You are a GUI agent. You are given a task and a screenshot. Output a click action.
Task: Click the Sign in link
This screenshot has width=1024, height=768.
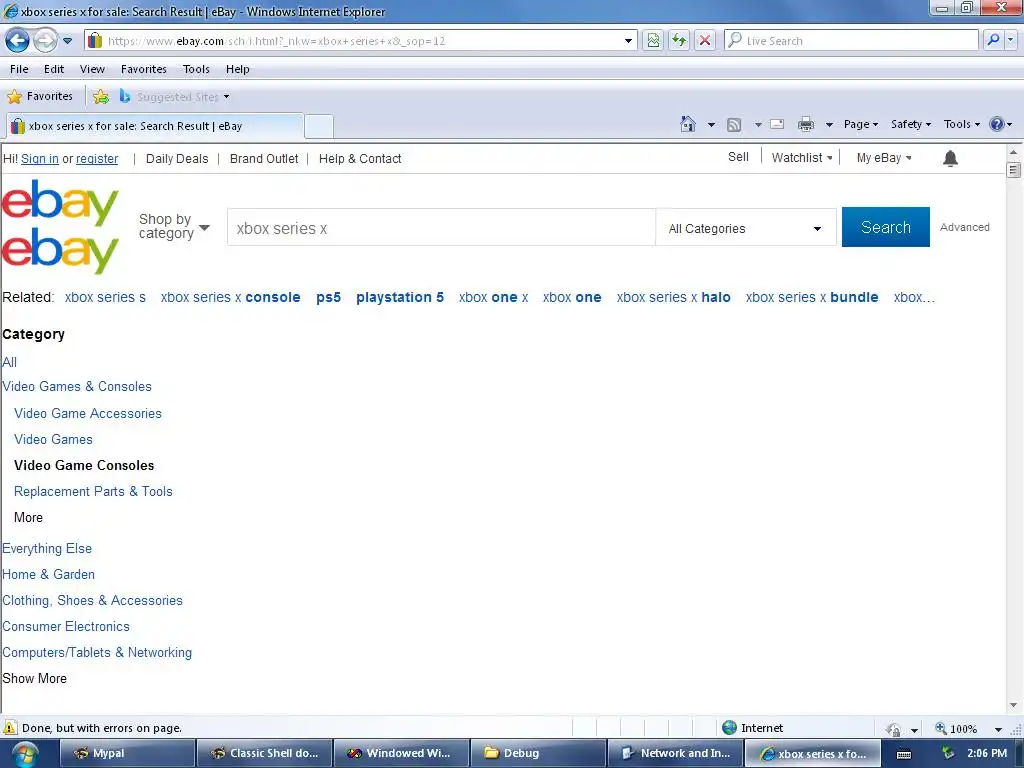point(40,159)
